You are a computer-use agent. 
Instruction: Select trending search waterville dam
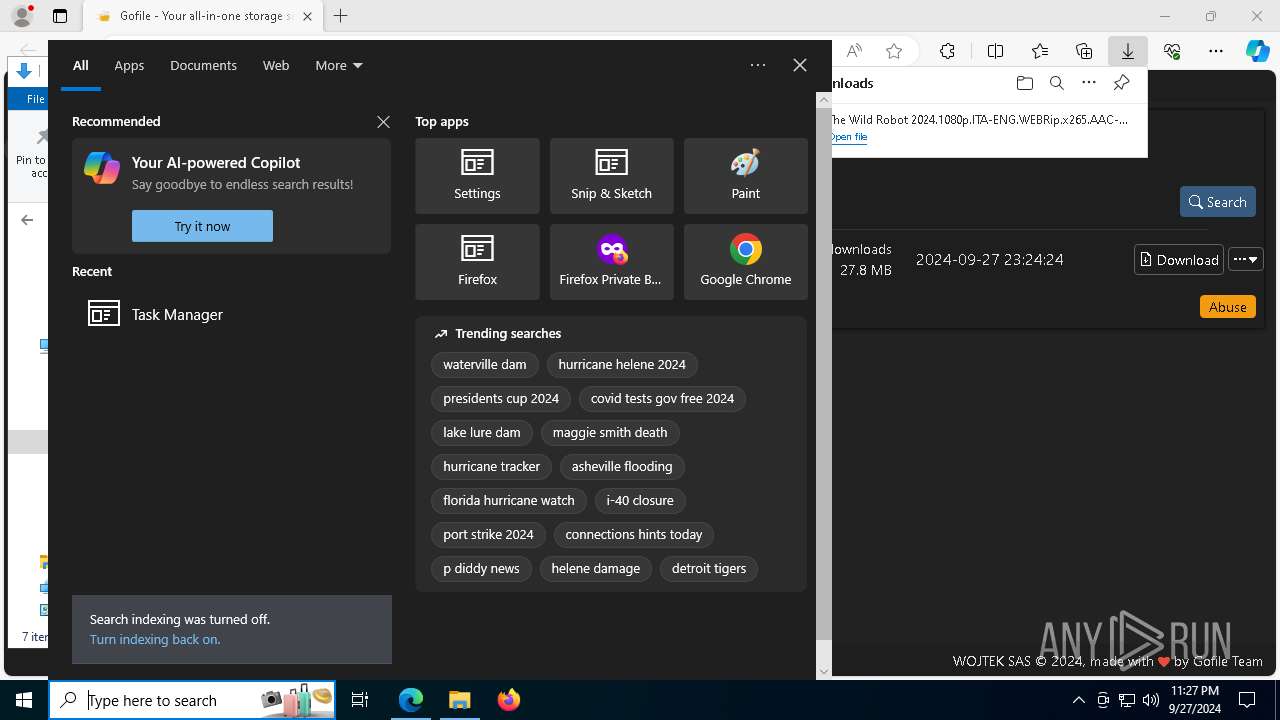485,365
